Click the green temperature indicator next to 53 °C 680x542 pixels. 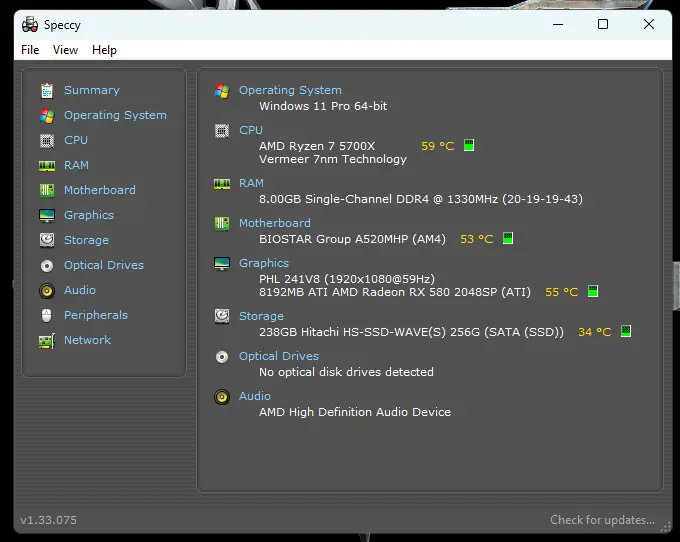508,238
